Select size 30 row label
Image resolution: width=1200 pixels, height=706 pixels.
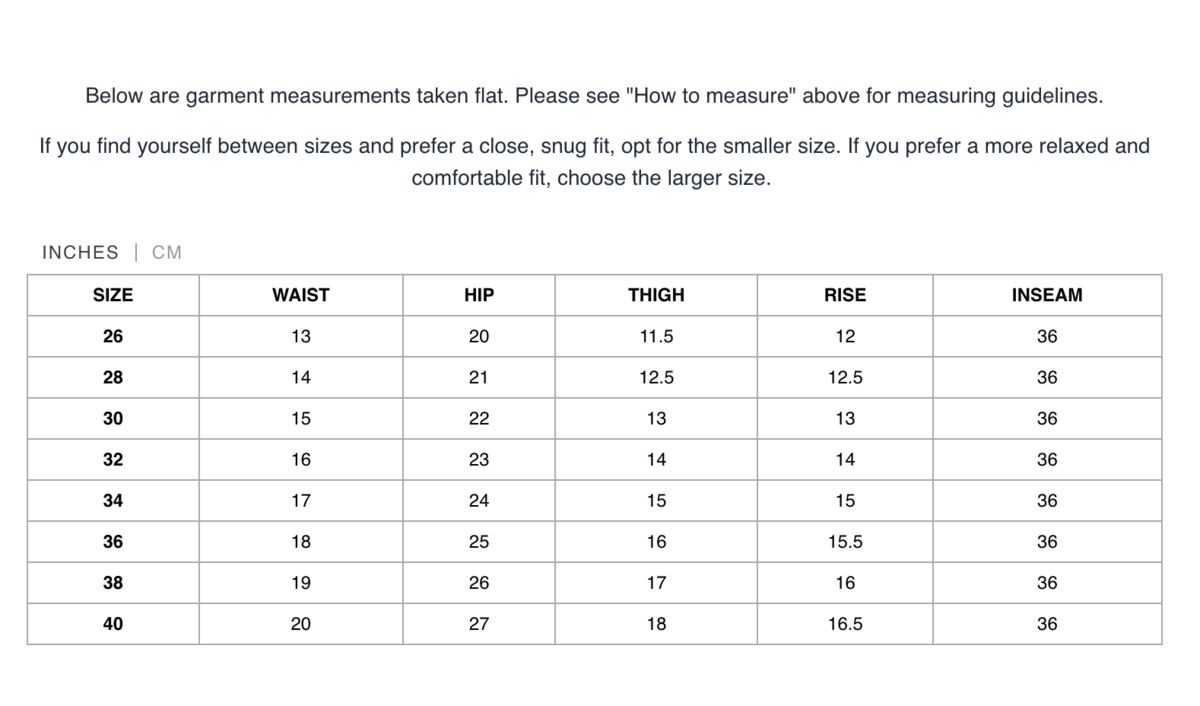coord(113,419)
